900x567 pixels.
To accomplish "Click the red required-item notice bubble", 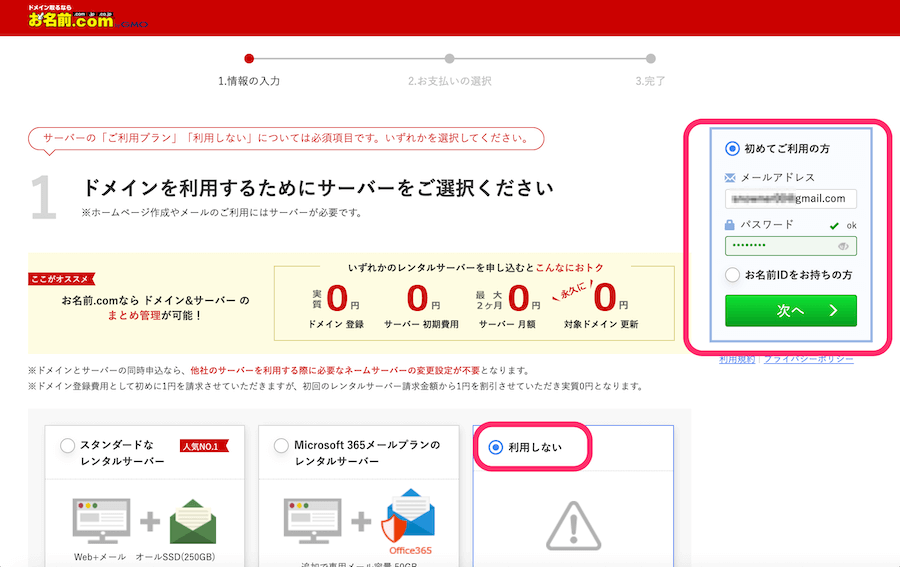I will pyautogui.click(x=286, y=138).
